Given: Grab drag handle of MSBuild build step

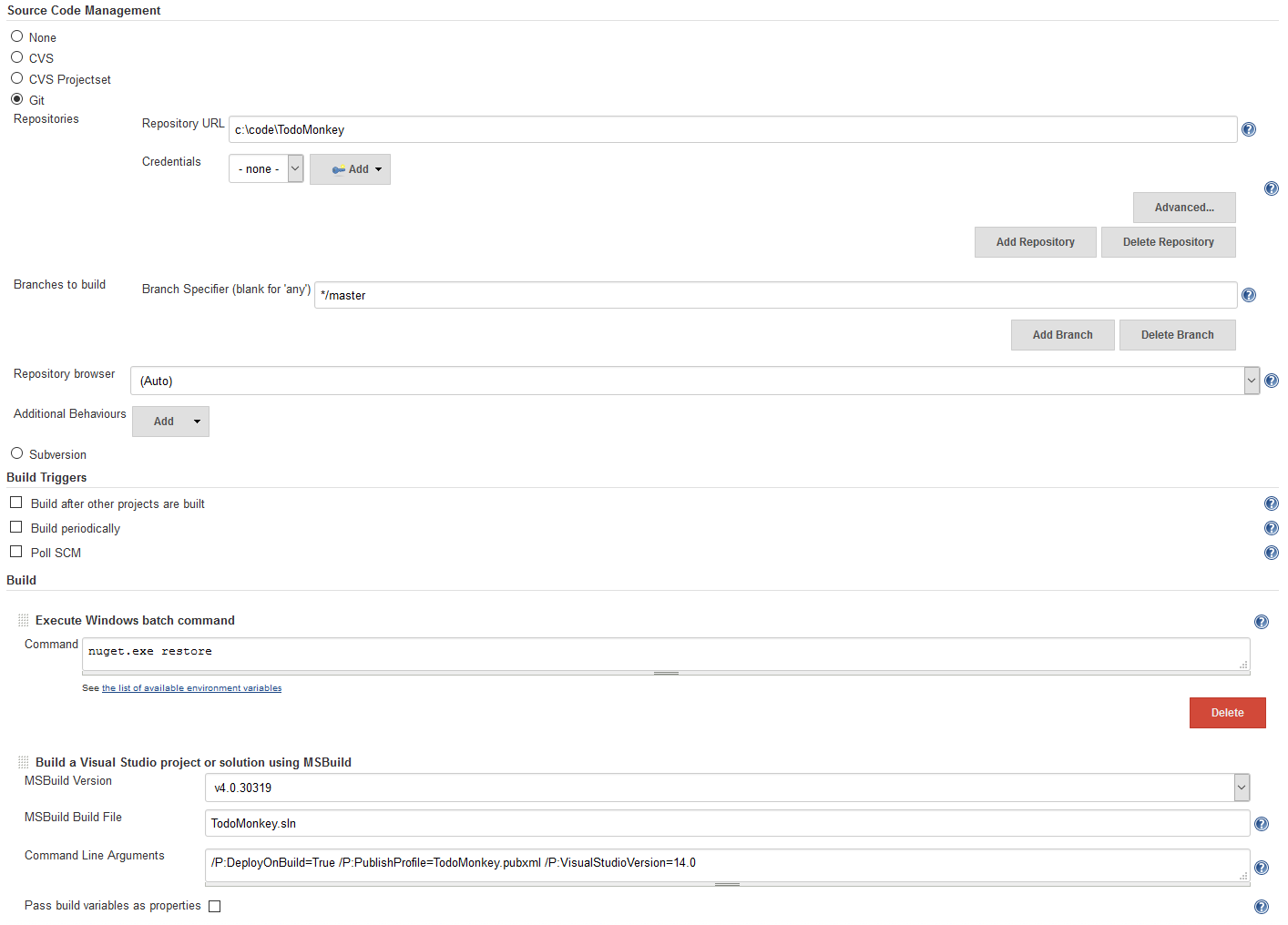Looking at the screenshot, I should [23, 762].
